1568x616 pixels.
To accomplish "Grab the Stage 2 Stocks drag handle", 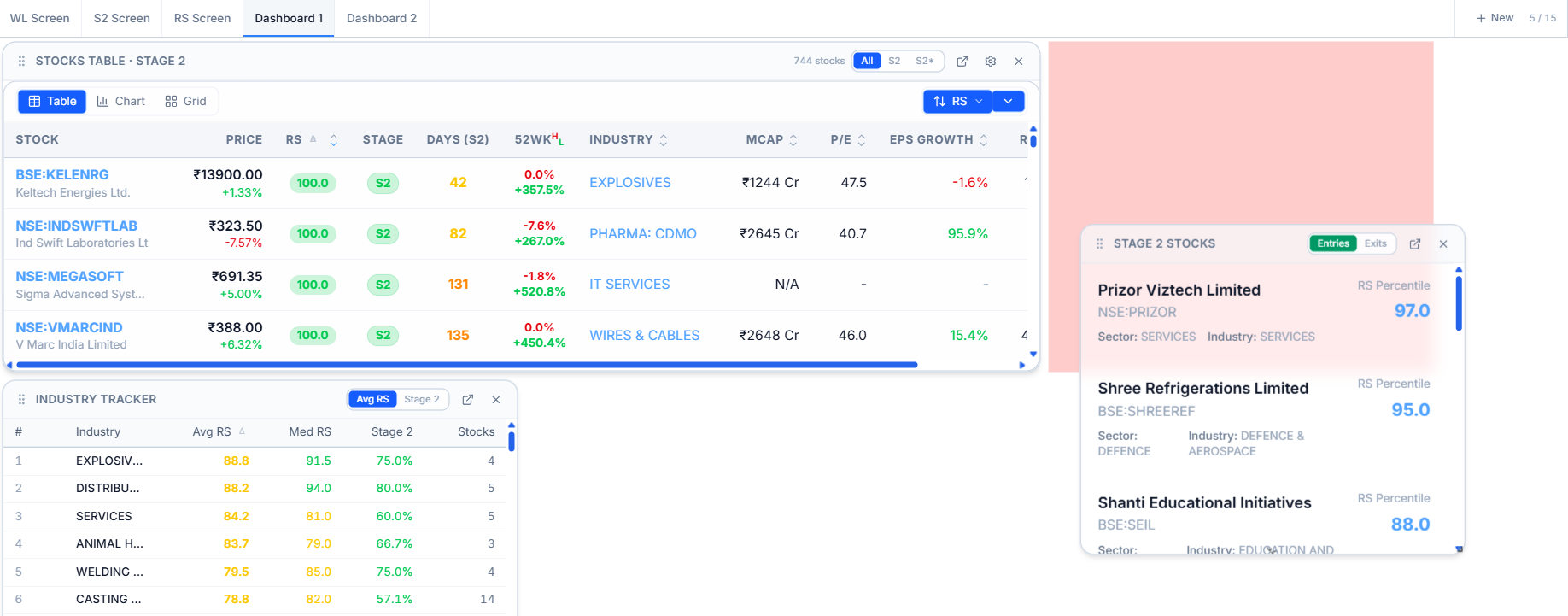I will (x=1099, y=244).
